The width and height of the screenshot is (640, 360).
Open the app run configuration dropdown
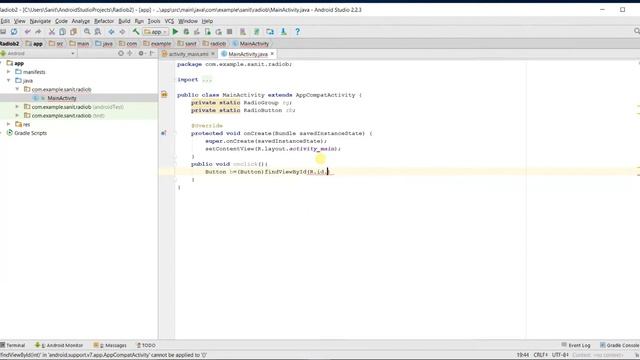pos(155,31)
